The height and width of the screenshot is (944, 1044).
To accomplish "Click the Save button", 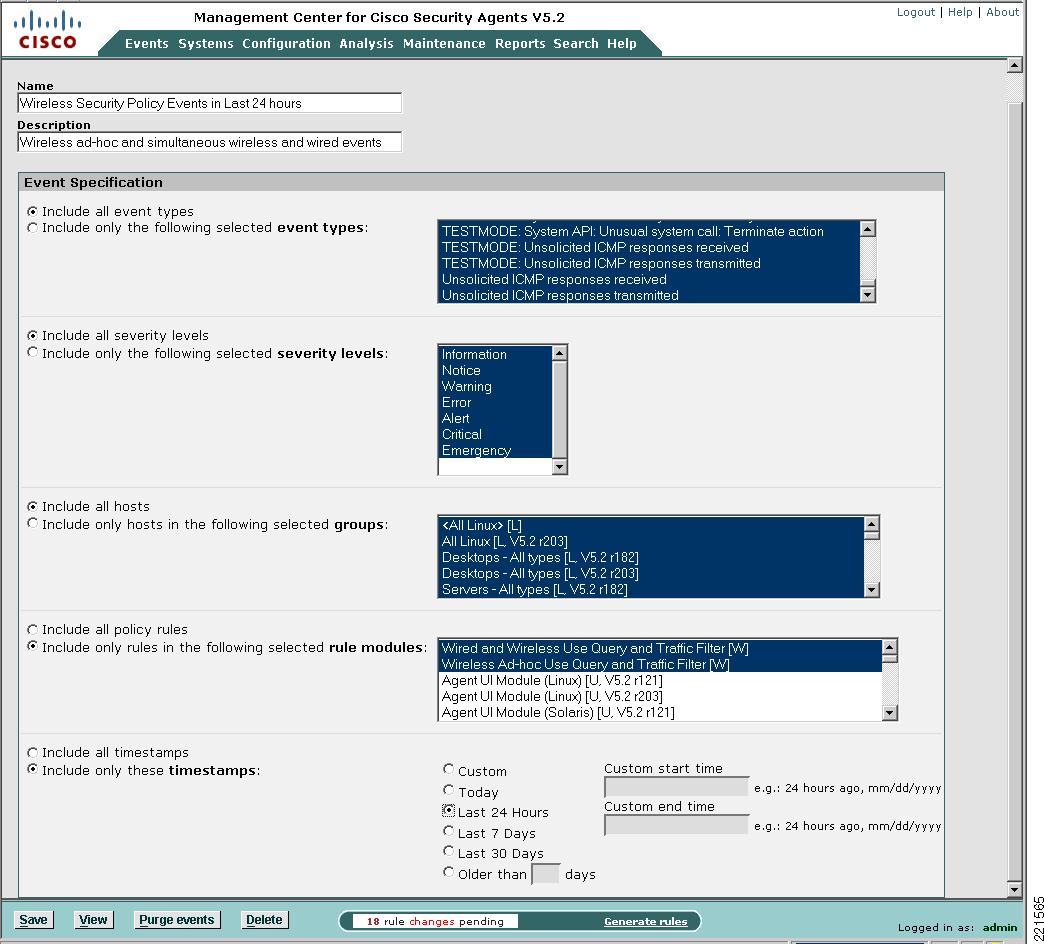I will [33, 919].
